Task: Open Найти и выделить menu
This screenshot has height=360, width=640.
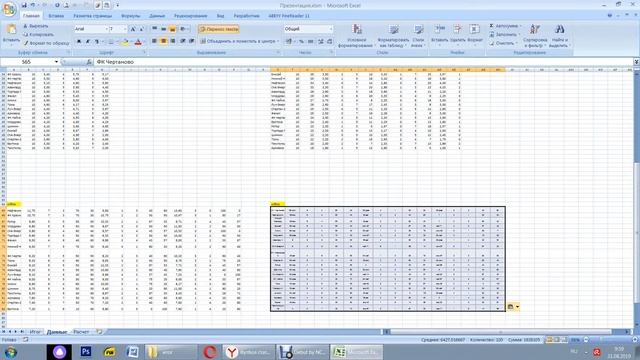Action: 559,36
